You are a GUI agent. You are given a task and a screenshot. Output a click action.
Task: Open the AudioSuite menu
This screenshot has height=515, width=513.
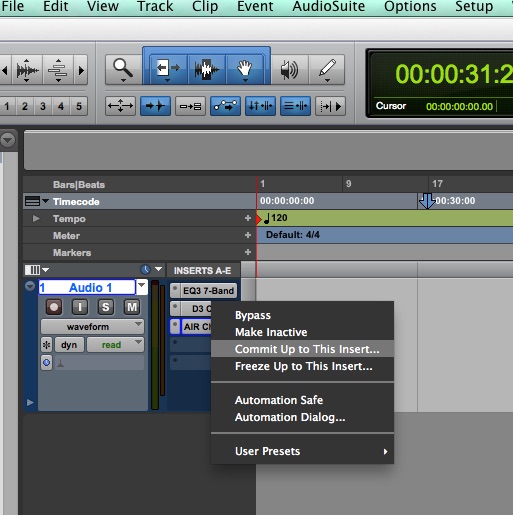coord(329,6)
